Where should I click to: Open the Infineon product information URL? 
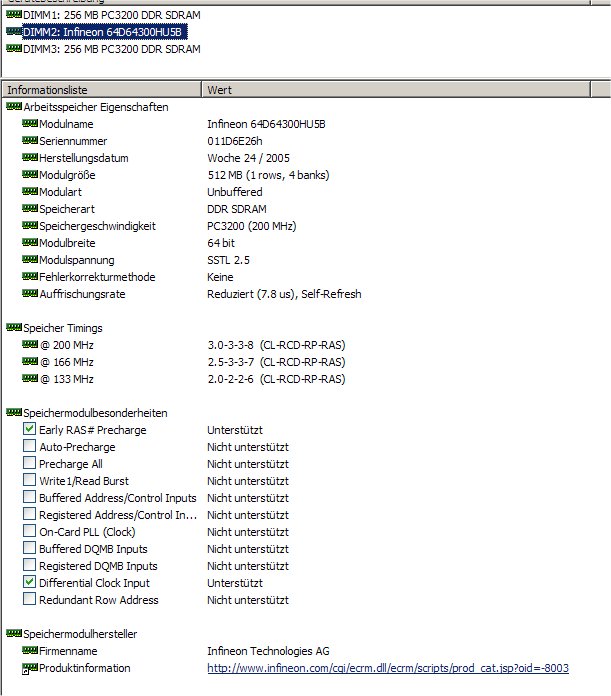[388, 668]
